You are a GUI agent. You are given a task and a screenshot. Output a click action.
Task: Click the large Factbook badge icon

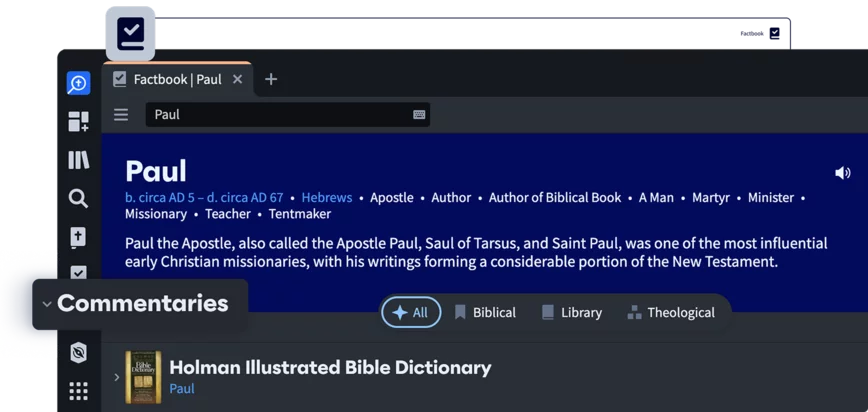tap(130, 34)
